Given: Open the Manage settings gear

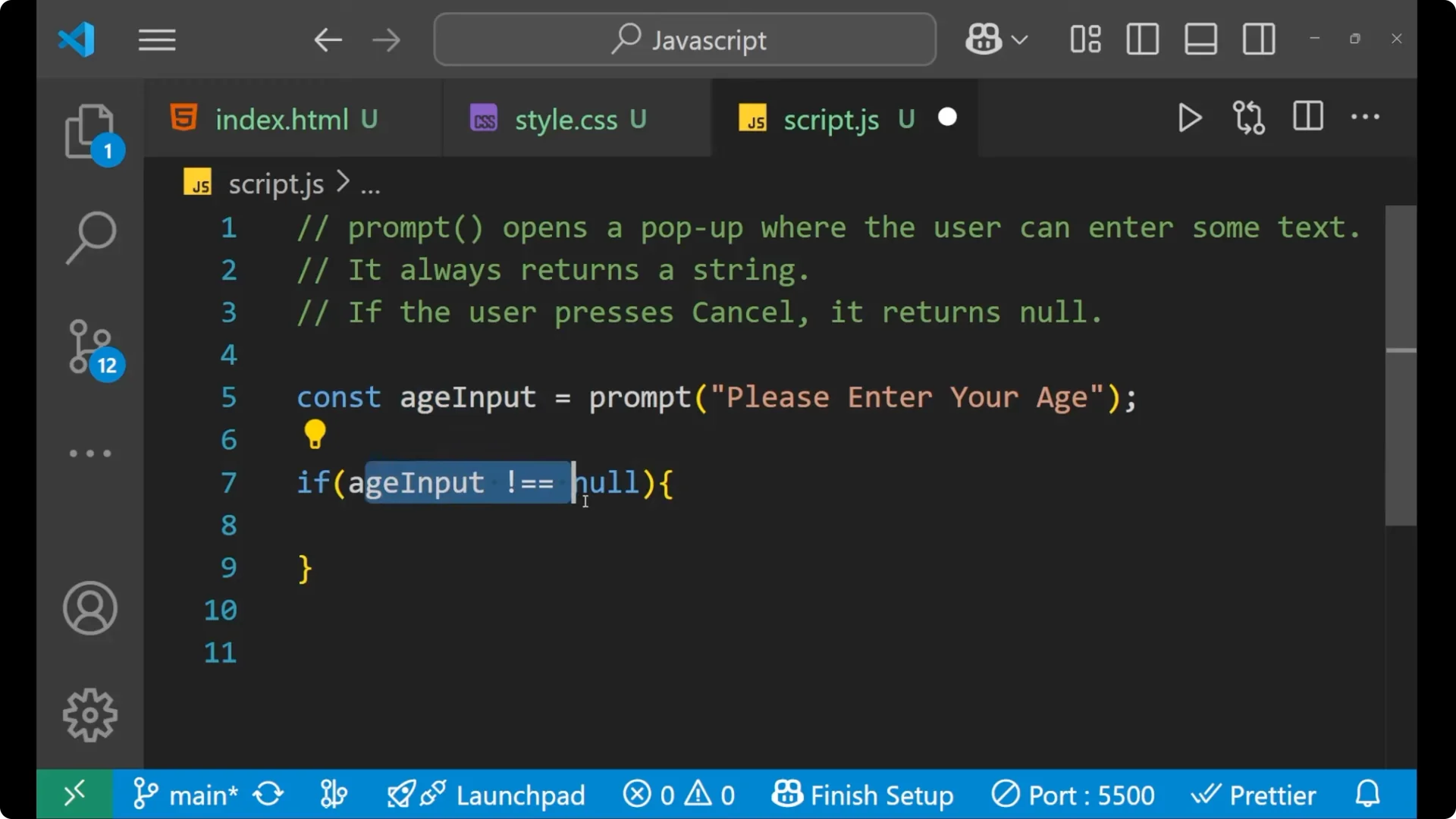Looking at the screenshot, I should [90, 714].
